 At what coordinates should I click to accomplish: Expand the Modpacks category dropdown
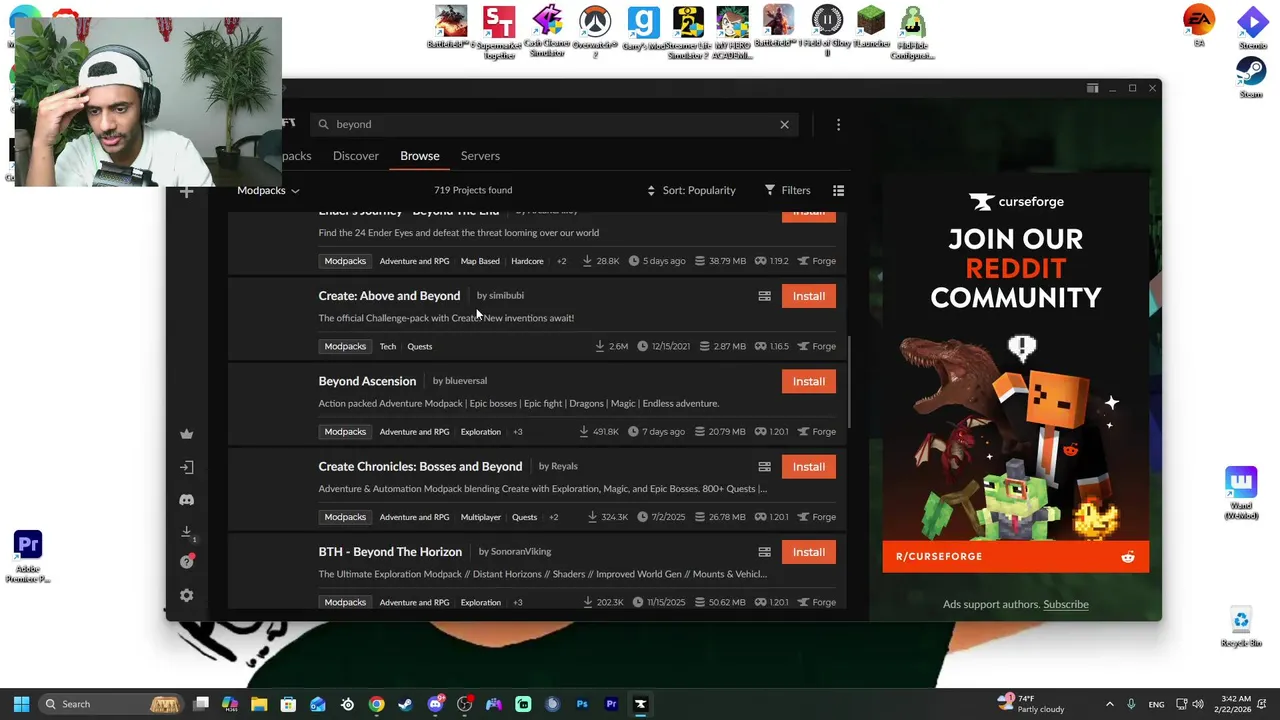pos(268,190)
